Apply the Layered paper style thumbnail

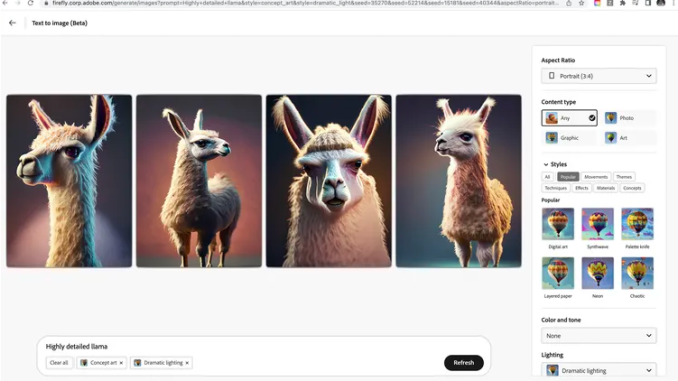558,273
